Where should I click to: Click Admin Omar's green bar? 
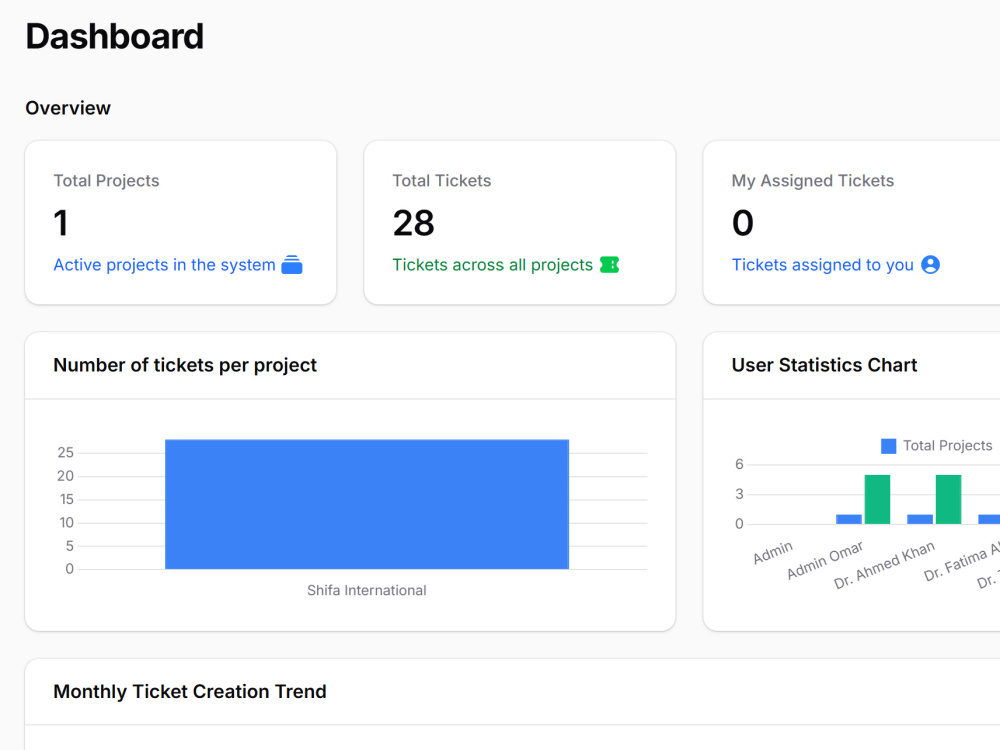coord(878,499)
